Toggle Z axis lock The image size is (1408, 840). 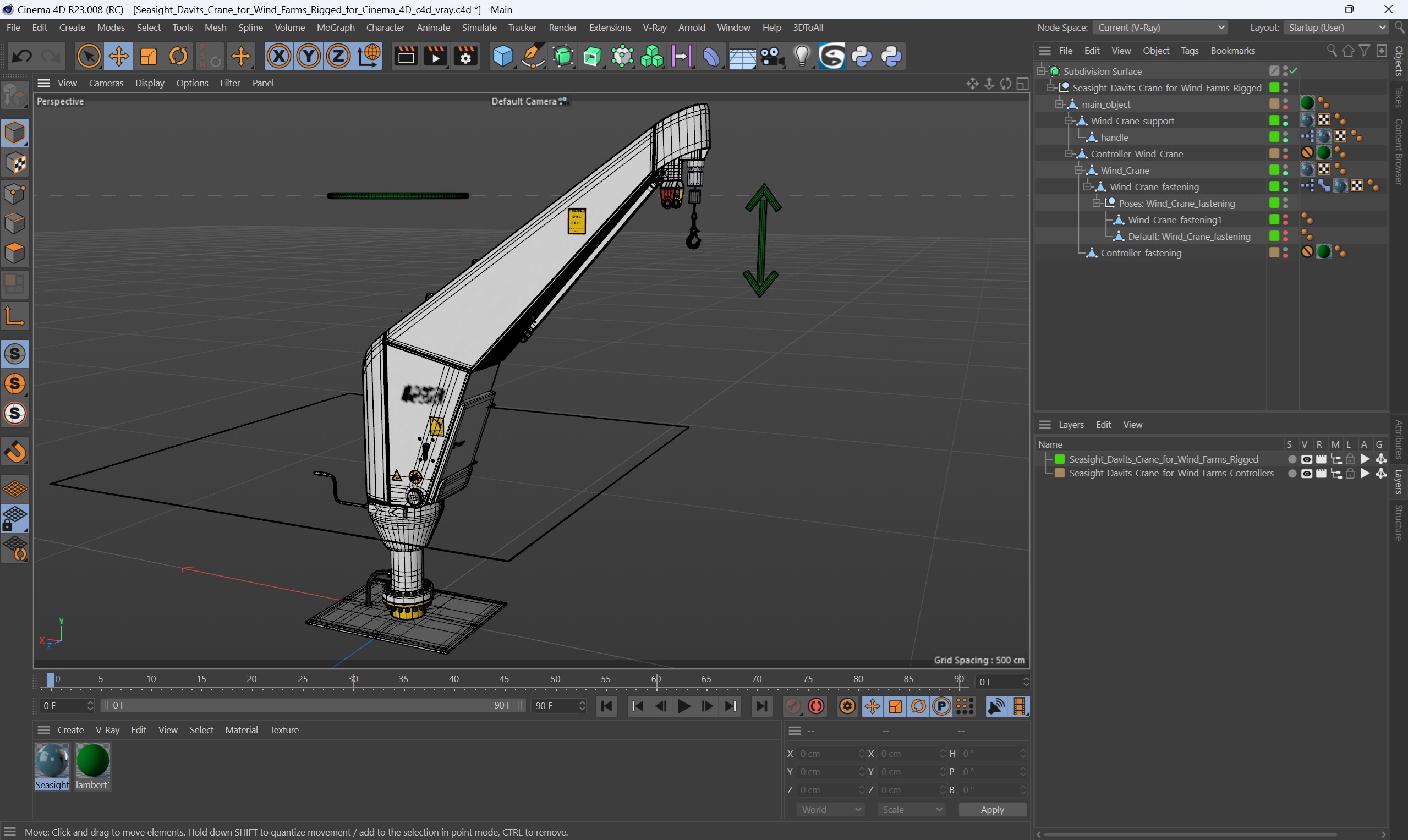(x=338, y=56)
